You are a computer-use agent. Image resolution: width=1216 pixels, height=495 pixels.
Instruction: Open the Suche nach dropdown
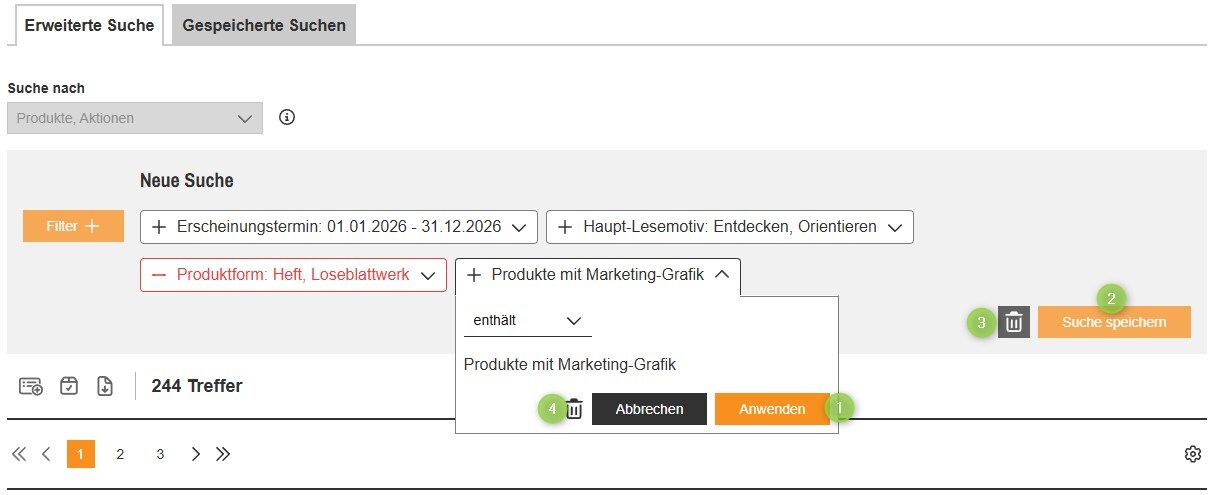pyautogui.click(x=135, y=118)
